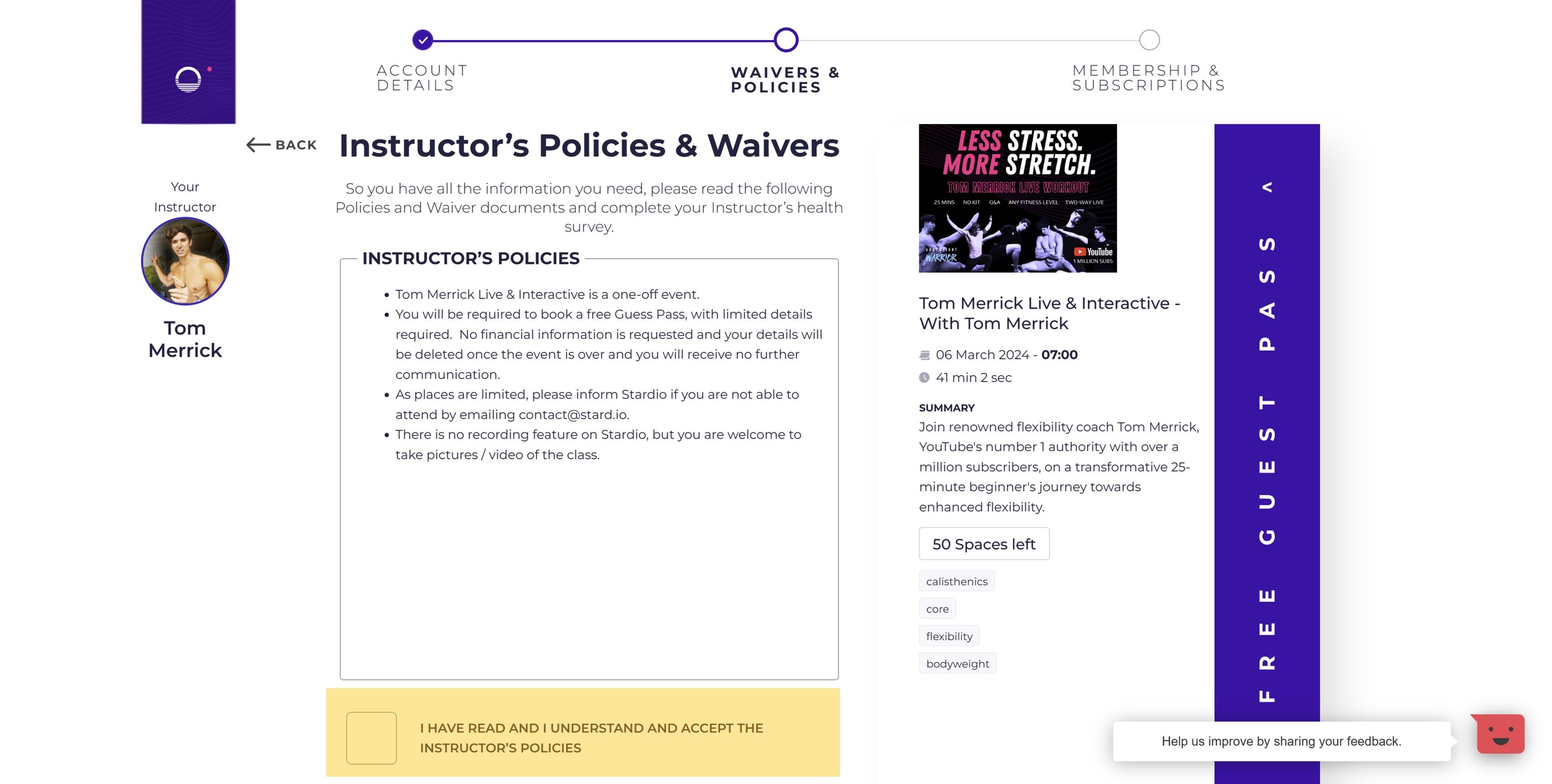Click the feedback prompt message bubble
The height and width of the screenshot is (784, 1552).
tap(1282, 741)
